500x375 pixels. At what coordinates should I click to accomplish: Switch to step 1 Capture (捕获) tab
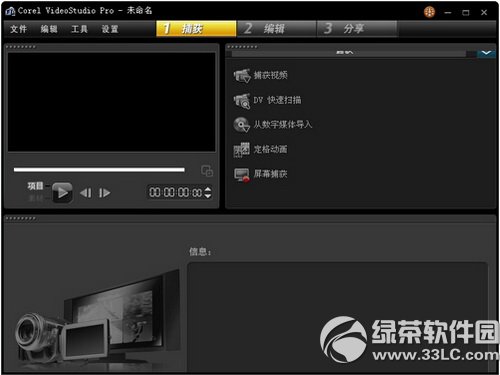pyautogui.click(x=196, y=29)
